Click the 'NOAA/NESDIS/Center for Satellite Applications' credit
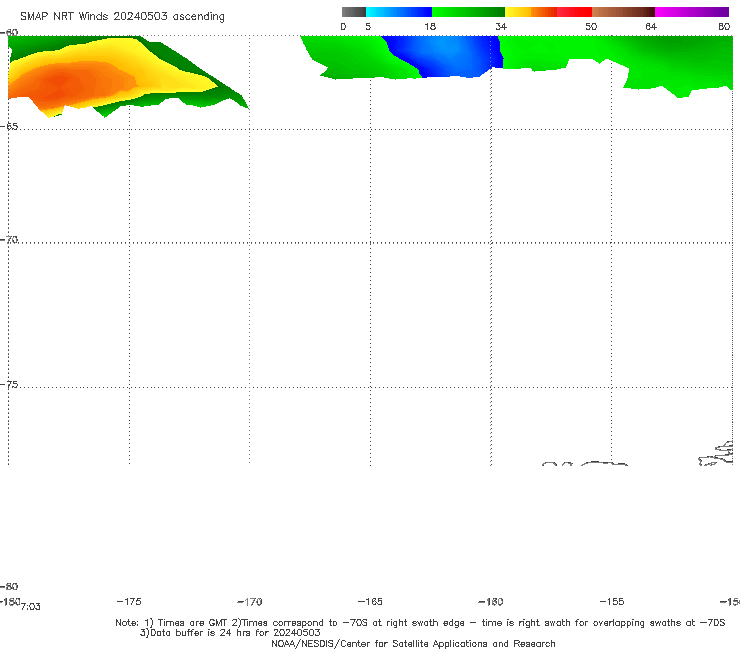Screen dimensions: 740x650 (x=413, y=644)
